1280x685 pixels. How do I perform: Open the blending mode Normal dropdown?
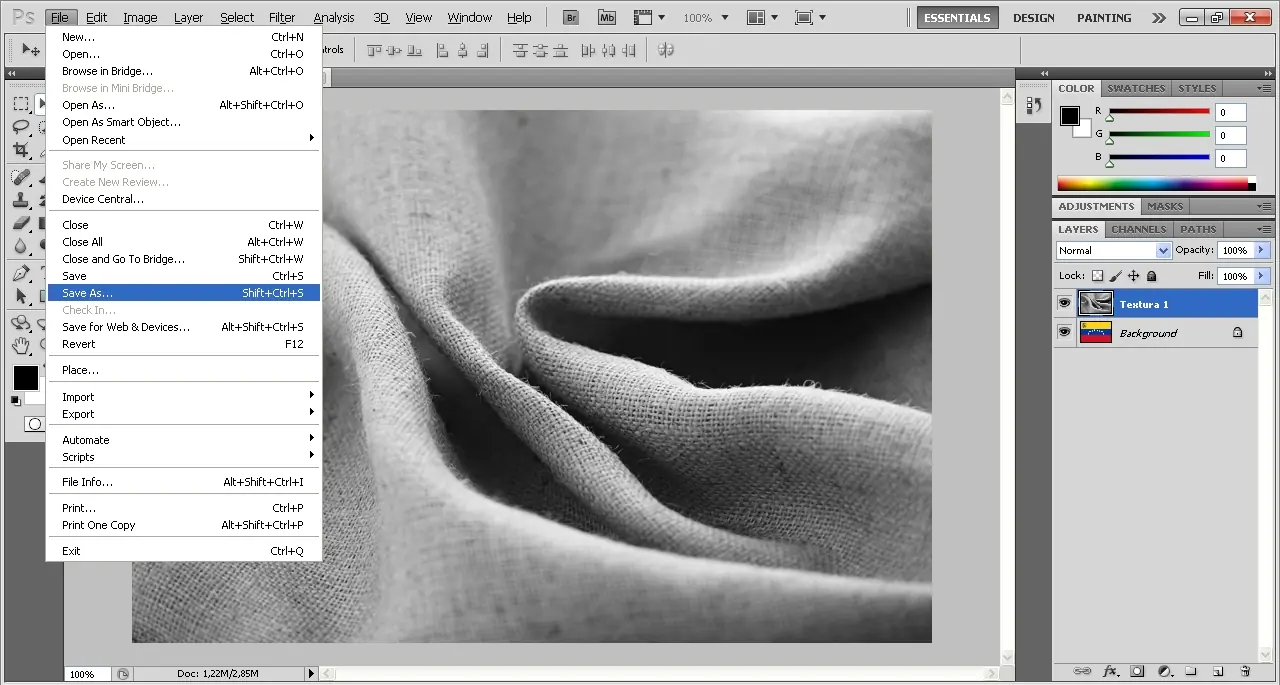point(1113,250)
